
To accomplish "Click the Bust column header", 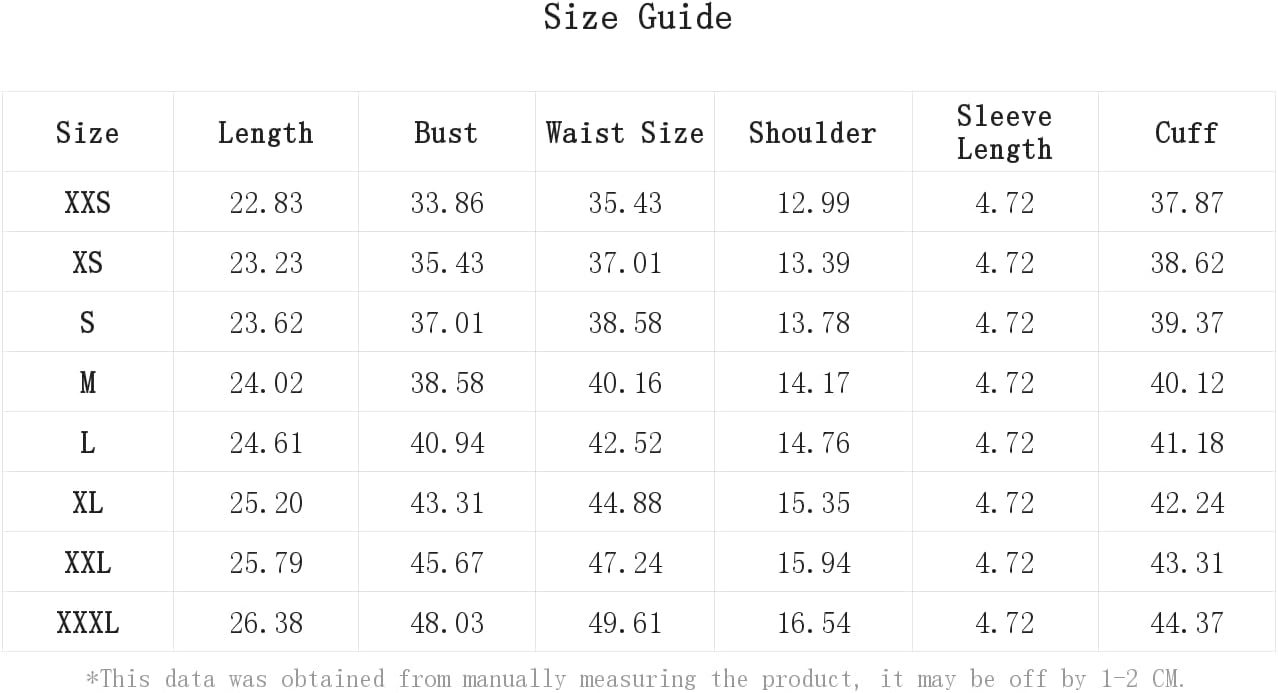I will [x=446, y=133].
